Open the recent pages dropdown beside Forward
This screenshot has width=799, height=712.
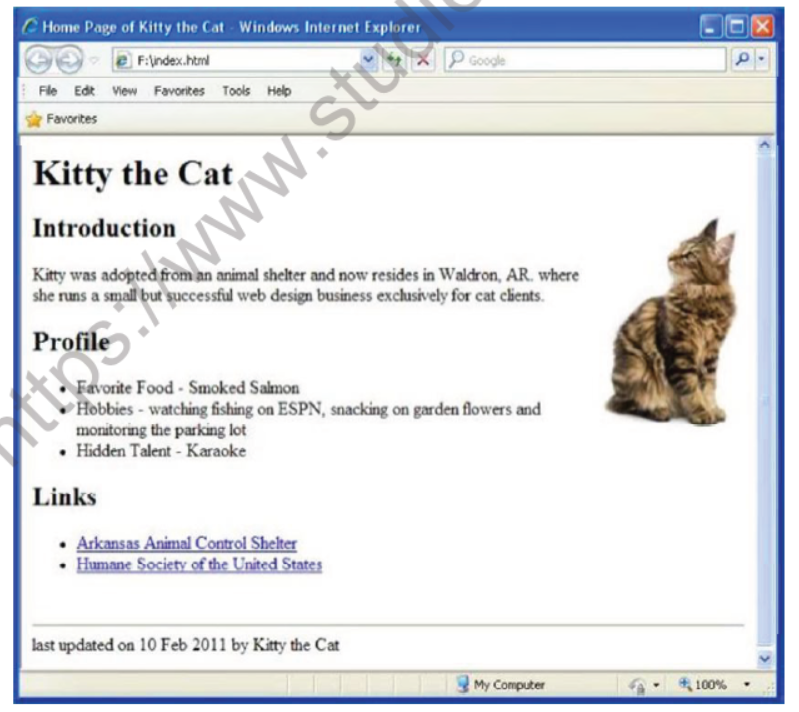coord(94,61)
